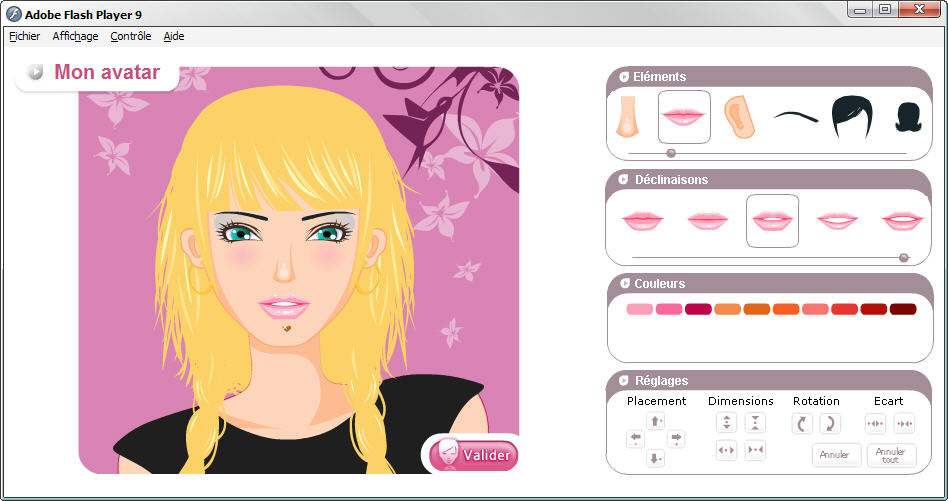Pick the maroon lip color
This screenshot has height=501, width=948.
click(903, 309)
